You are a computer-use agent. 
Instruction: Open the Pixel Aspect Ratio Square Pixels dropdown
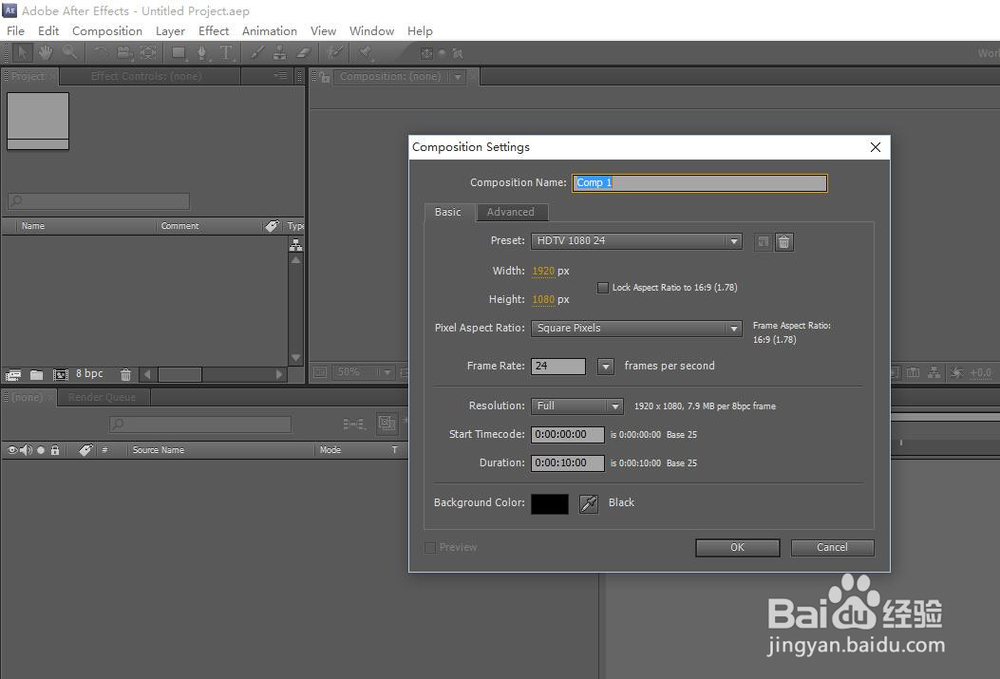coord(636,328)
